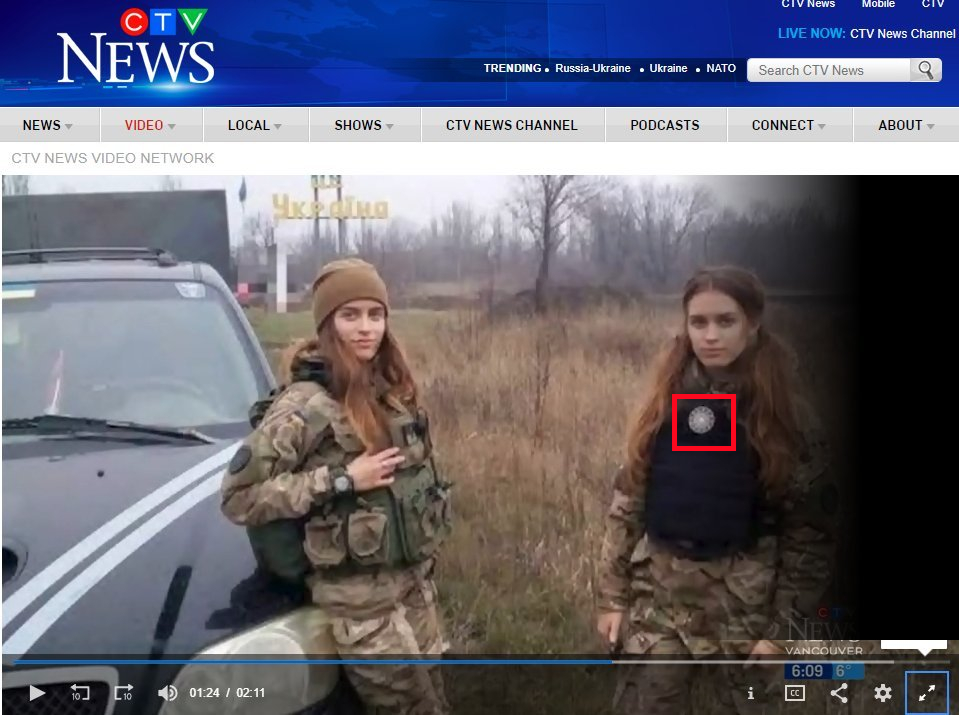The width and height of the screenshot is (959, 715).
Task: Seek within the video progress bar
Action: [x=453, y=662]
